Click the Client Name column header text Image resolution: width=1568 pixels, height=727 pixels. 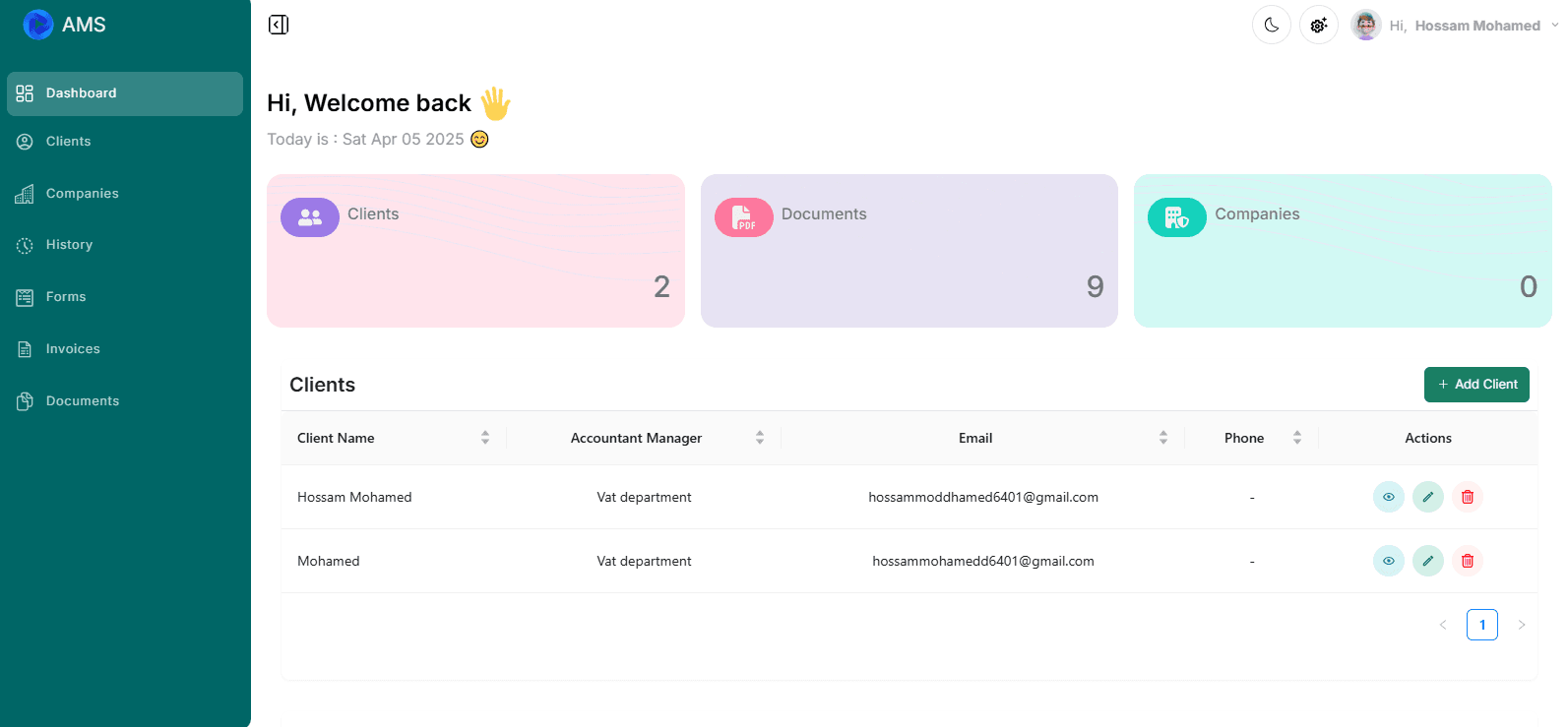(336, 438)
